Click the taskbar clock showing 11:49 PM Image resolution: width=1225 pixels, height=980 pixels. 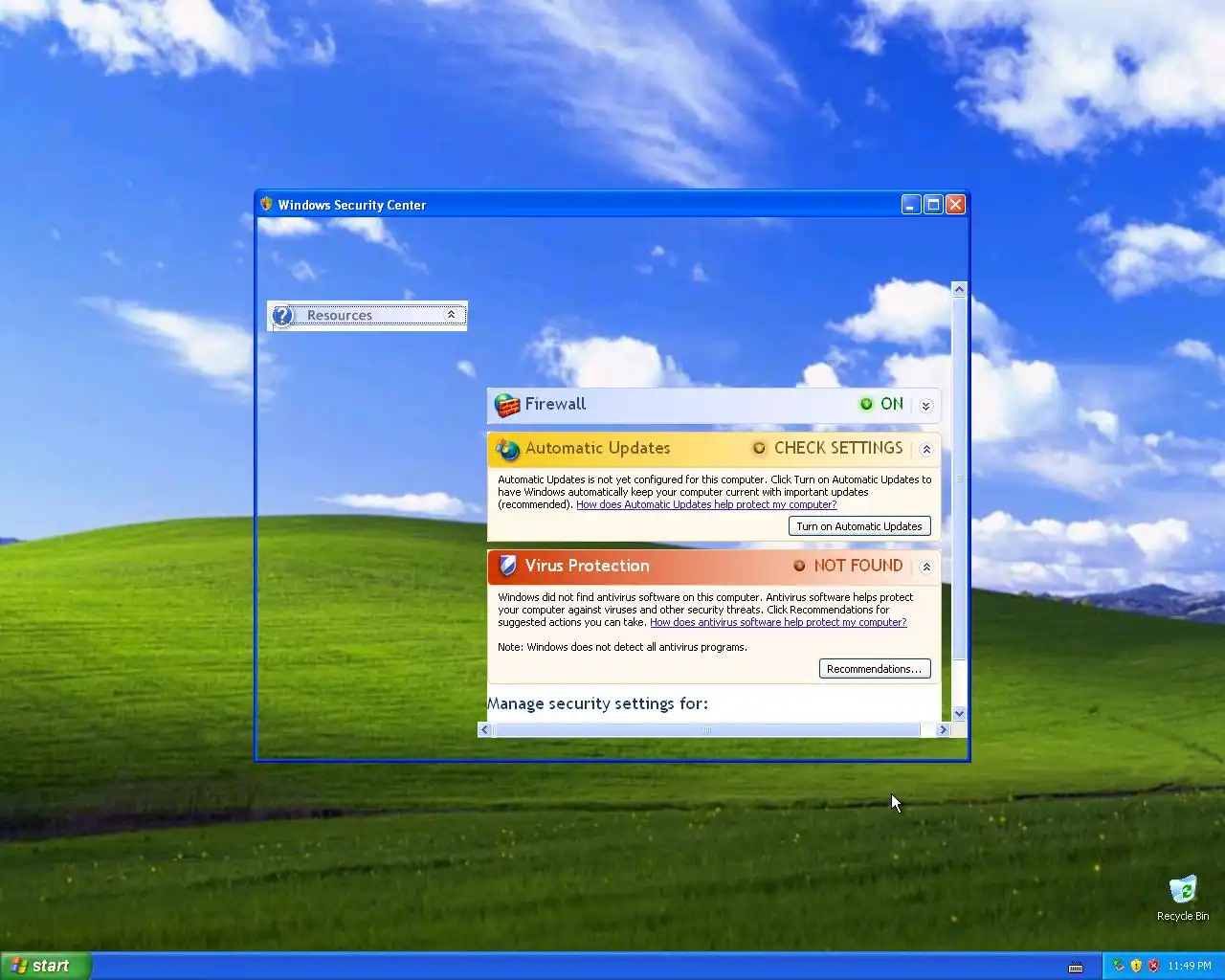[x=1190, y=966]
